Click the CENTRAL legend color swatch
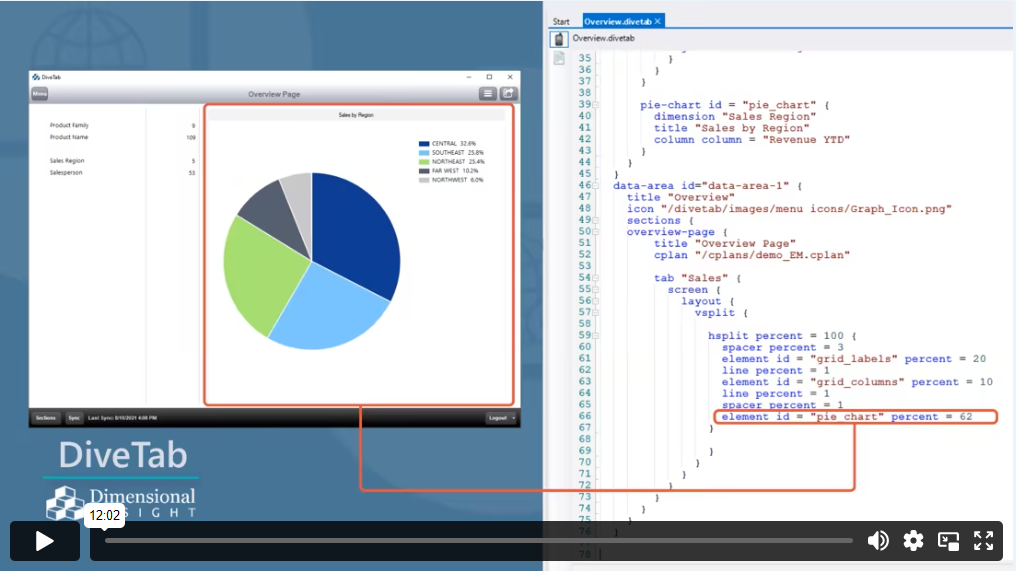 424,143
